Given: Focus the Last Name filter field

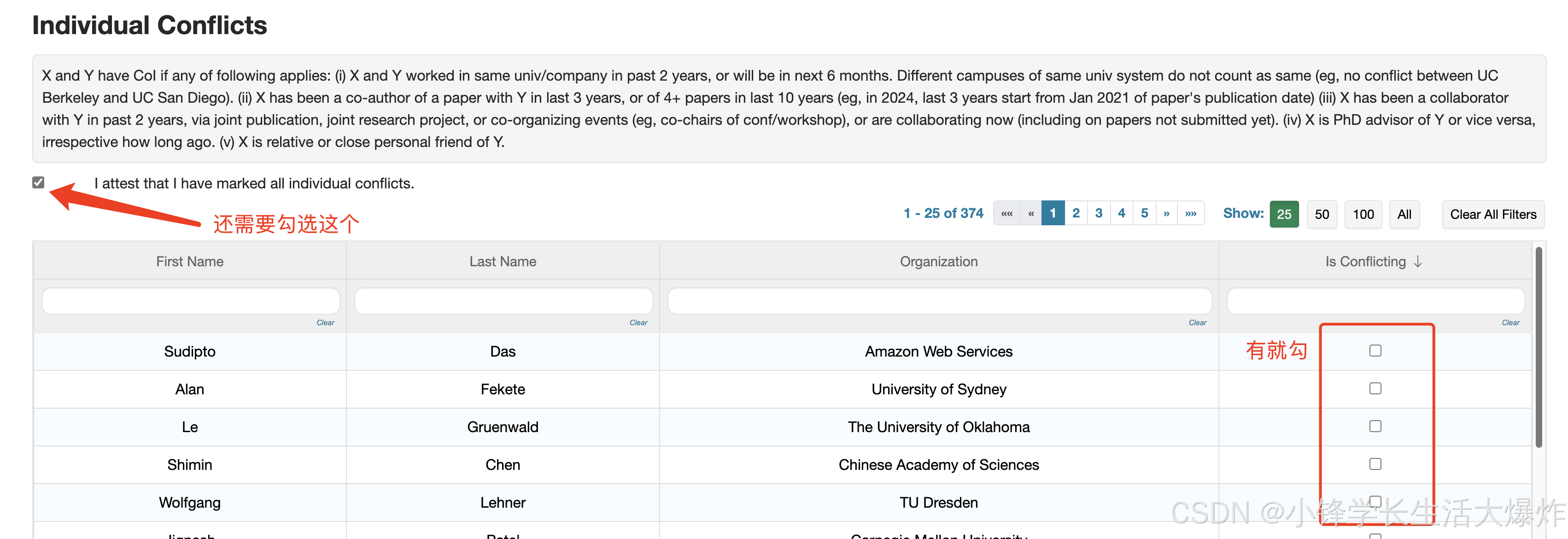Looking at the screenshot, I should coord(503,301).
